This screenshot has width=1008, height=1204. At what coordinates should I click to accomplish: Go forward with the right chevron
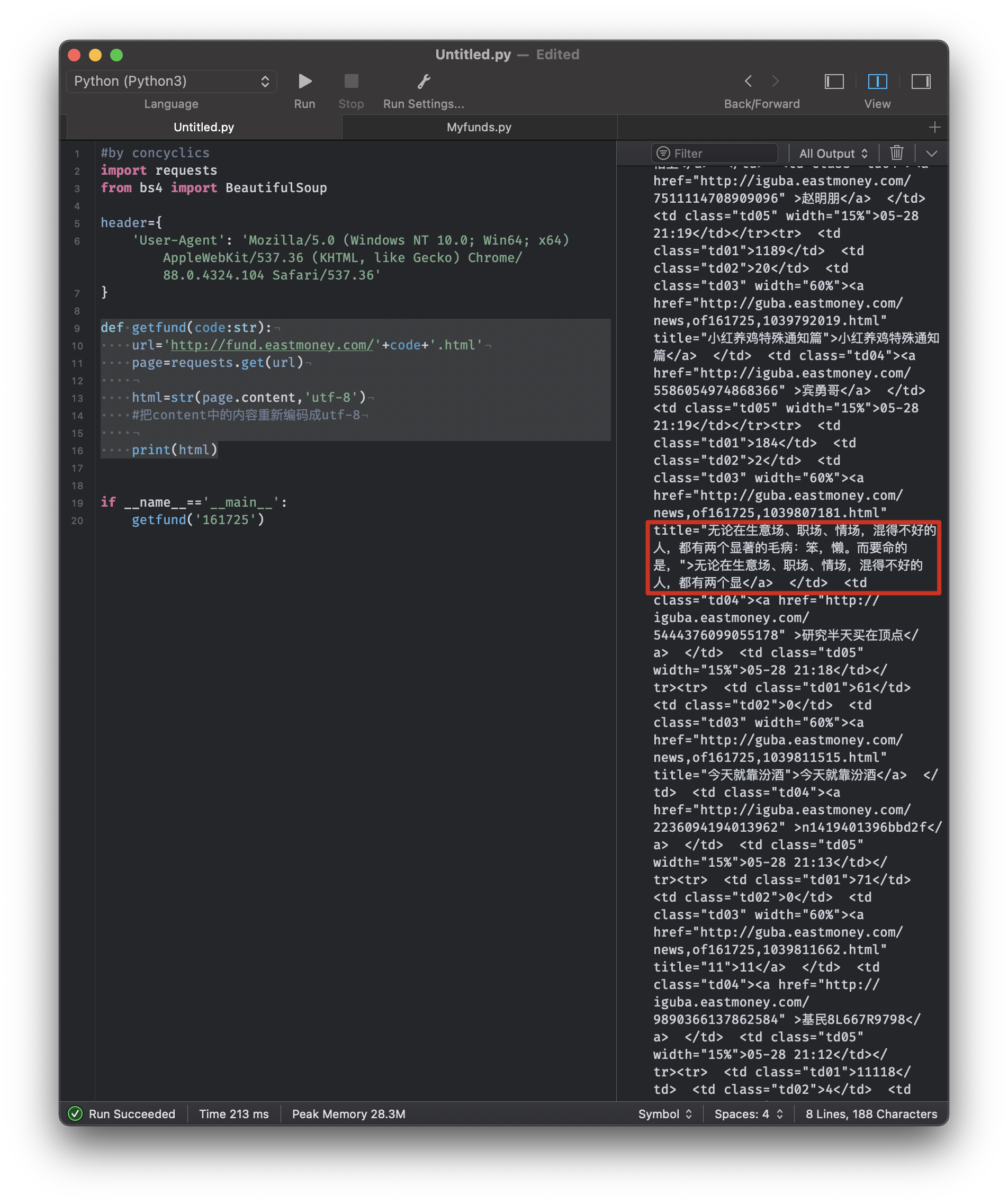[775, 82]
